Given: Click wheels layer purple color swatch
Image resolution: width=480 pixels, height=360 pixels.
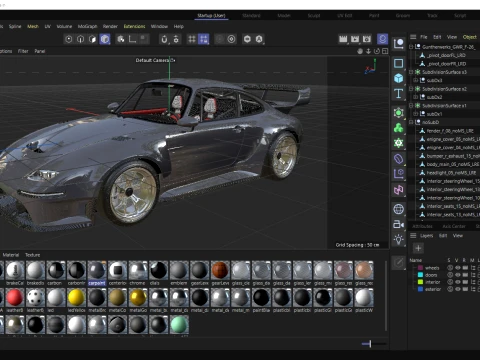Looking at the screenshot, I should 420,268.
